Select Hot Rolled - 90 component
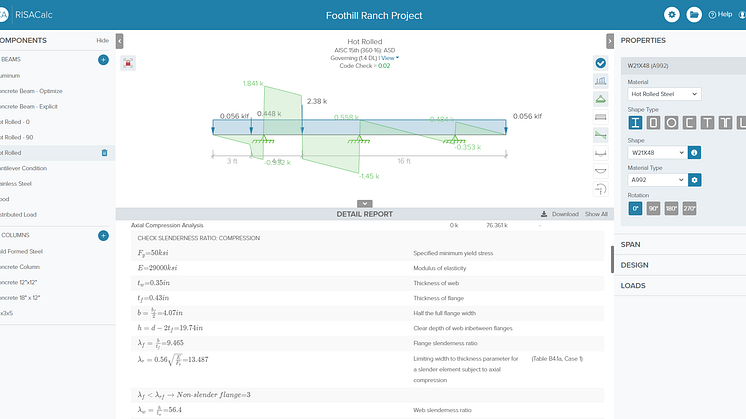 coord(16,137)
